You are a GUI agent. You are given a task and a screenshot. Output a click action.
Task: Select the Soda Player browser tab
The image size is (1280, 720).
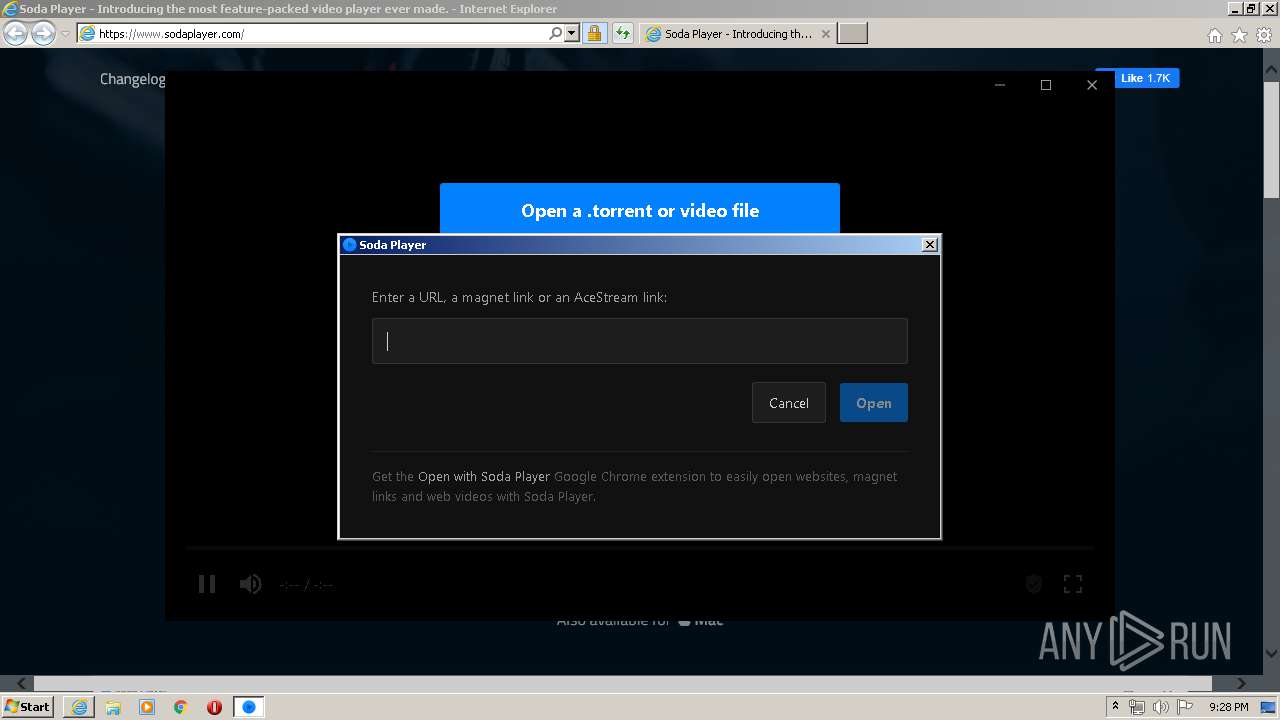(738, 34)
